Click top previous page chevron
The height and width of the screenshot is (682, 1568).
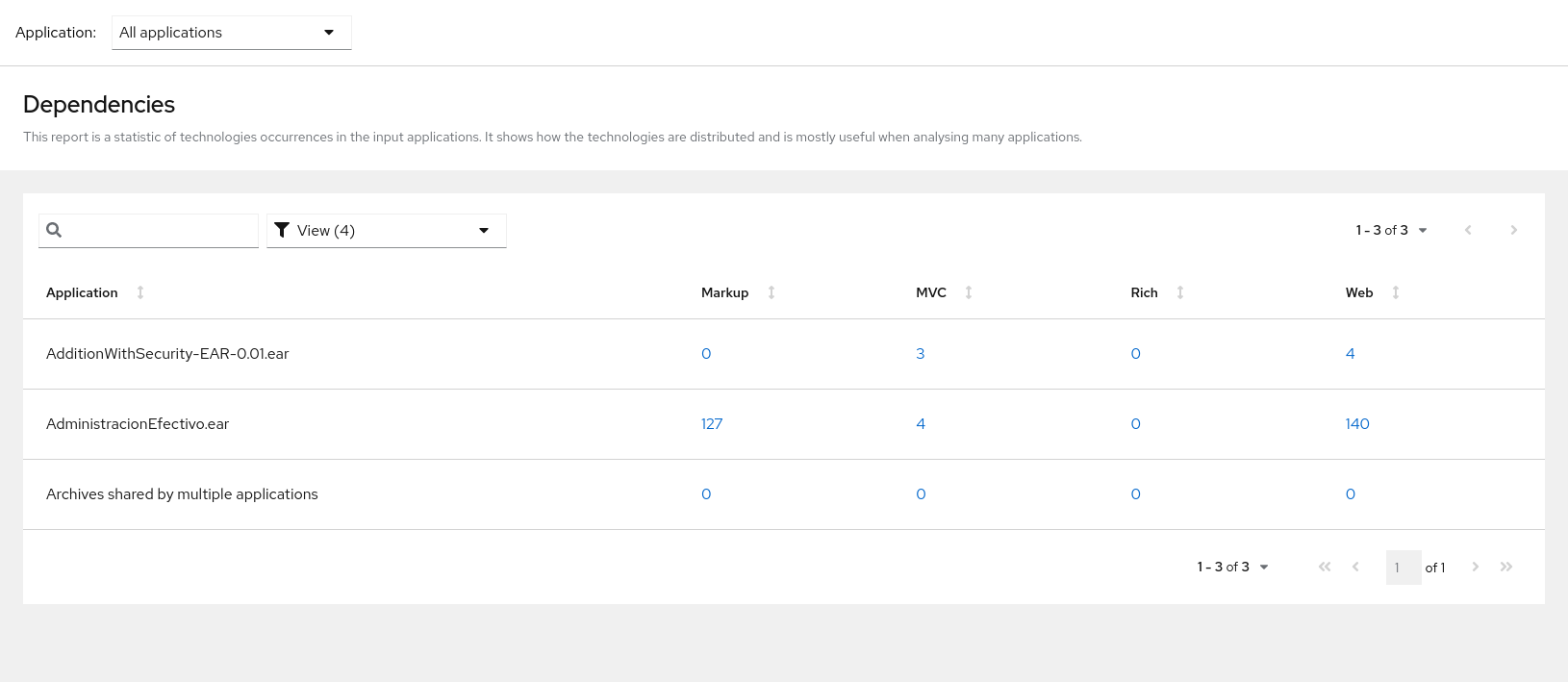[1468, 230]
